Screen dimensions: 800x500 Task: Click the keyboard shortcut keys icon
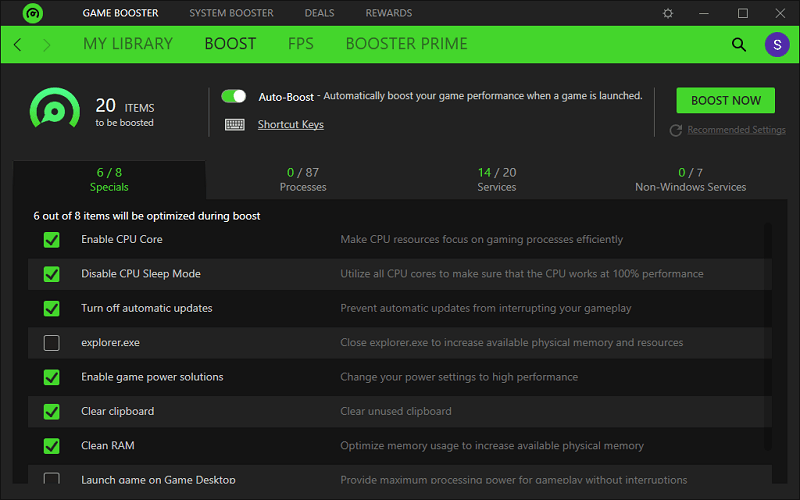[235, 124]
